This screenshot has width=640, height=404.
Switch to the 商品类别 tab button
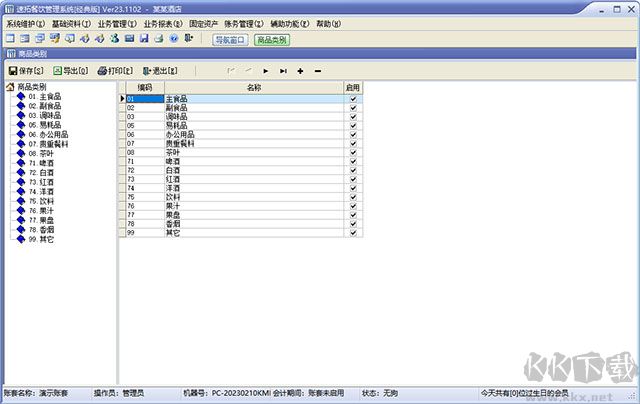coord(272,40)
